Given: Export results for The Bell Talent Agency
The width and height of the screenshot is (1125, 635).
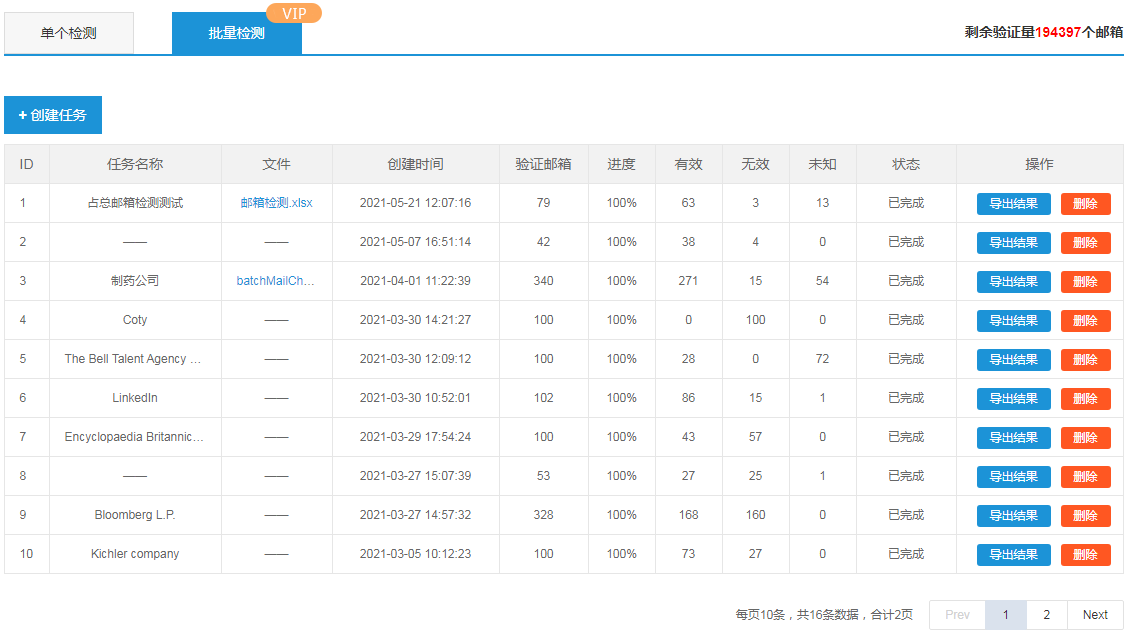Looking at the screenshot, I should click(x=1013, y=359).
